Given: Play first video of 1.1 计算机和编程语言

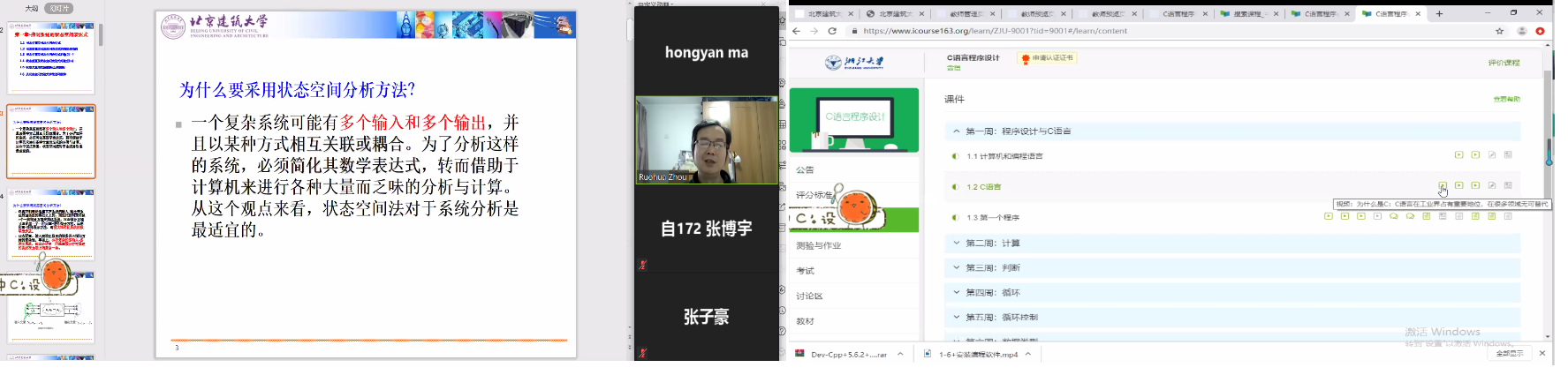Looking at the screenshot, I should (x=1458, y=155).
